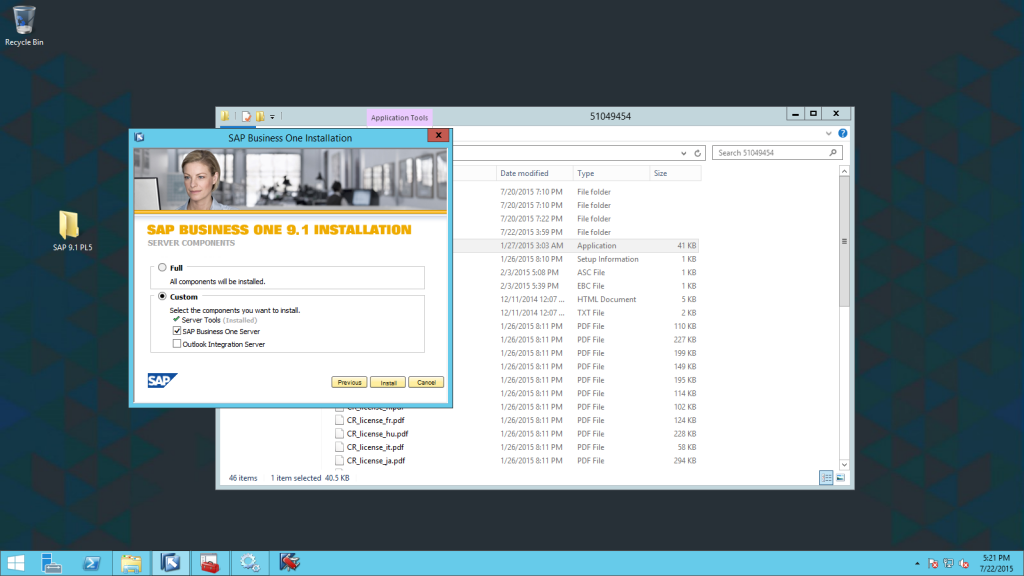Select the HTML Document file row
Screen dimensions: 1024x576
tap(575, 299)
